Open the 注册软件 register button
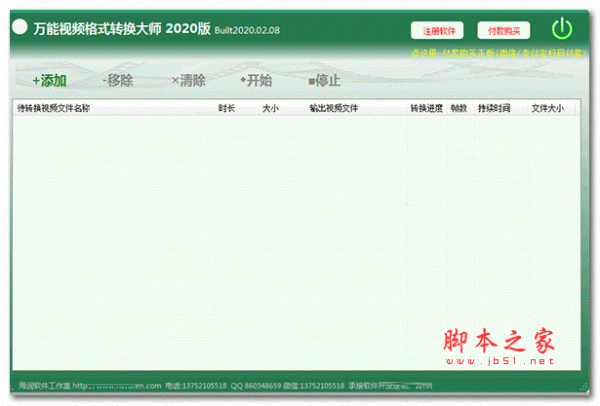This screenshot has width=600, height=406. pos(437,31)
